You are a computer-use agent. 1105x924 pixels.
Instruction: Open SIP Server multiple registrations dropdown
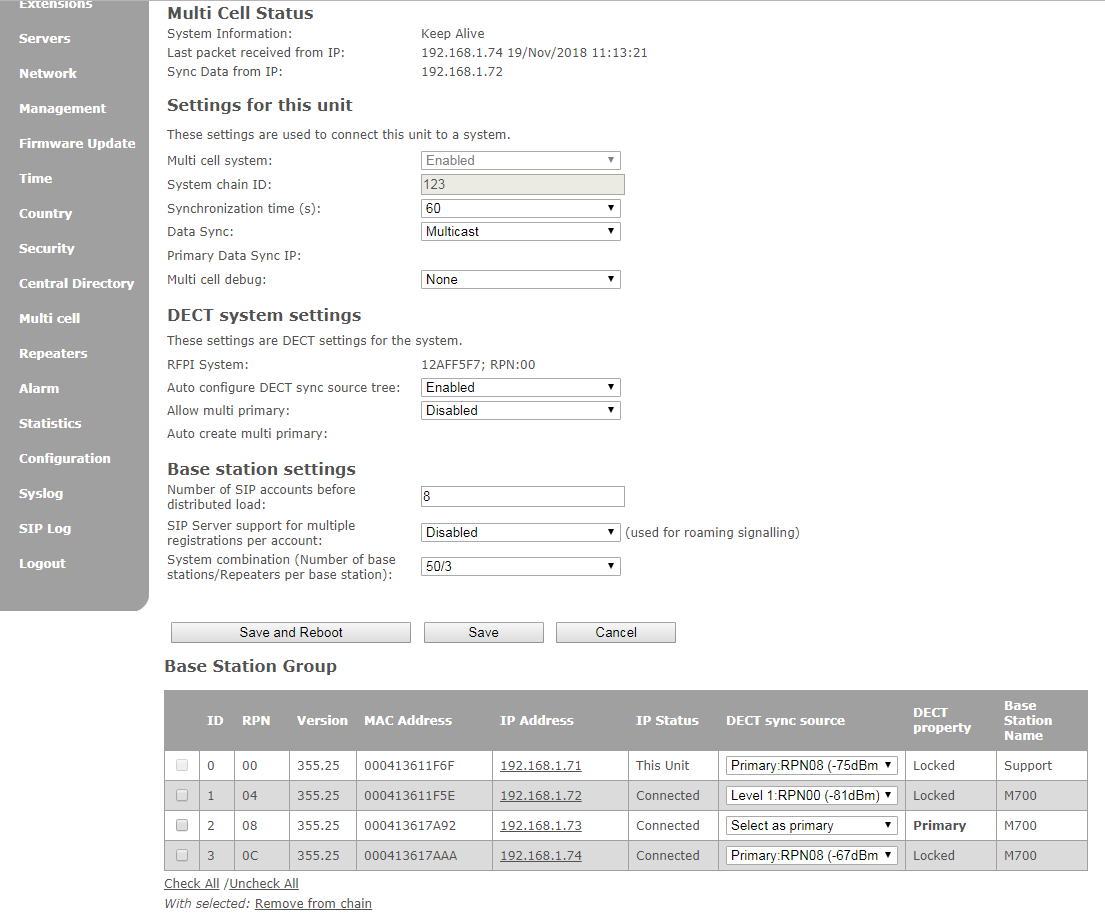[x=521, y=532]
